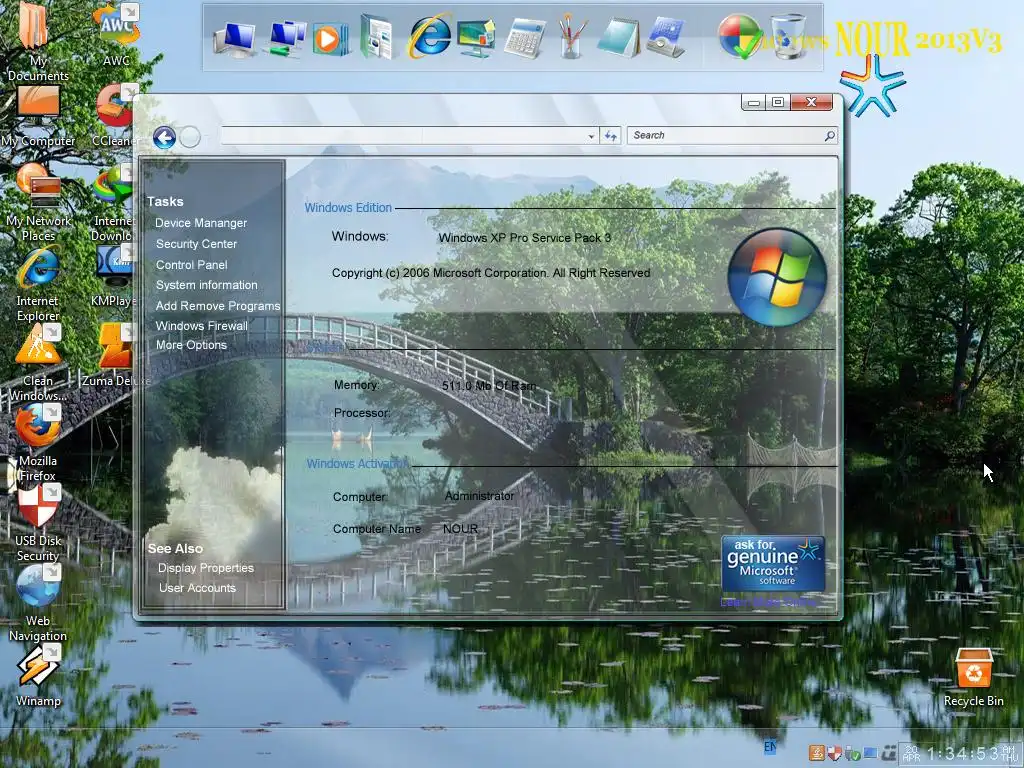Screen dimensions: 1024x768
Task: Click the Windows Edition heading
Action: pyautogui.click(x=348, y=207)
